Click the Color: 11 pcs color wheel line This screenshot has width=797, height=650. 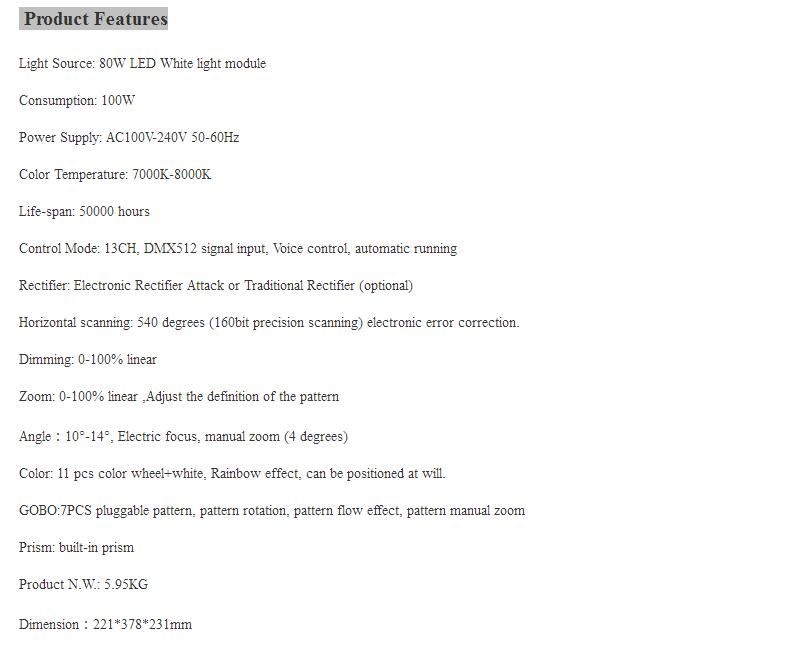[232, 474]
